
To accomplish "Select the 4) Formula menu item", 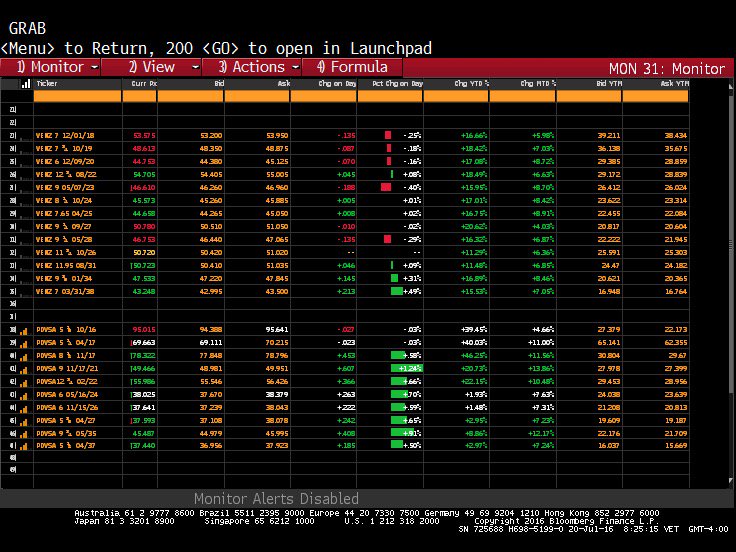I will click(x=353, y=67).
